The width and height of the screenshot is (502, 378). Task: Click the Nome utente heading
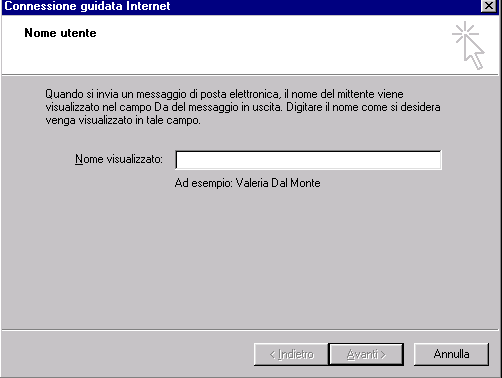60,33
